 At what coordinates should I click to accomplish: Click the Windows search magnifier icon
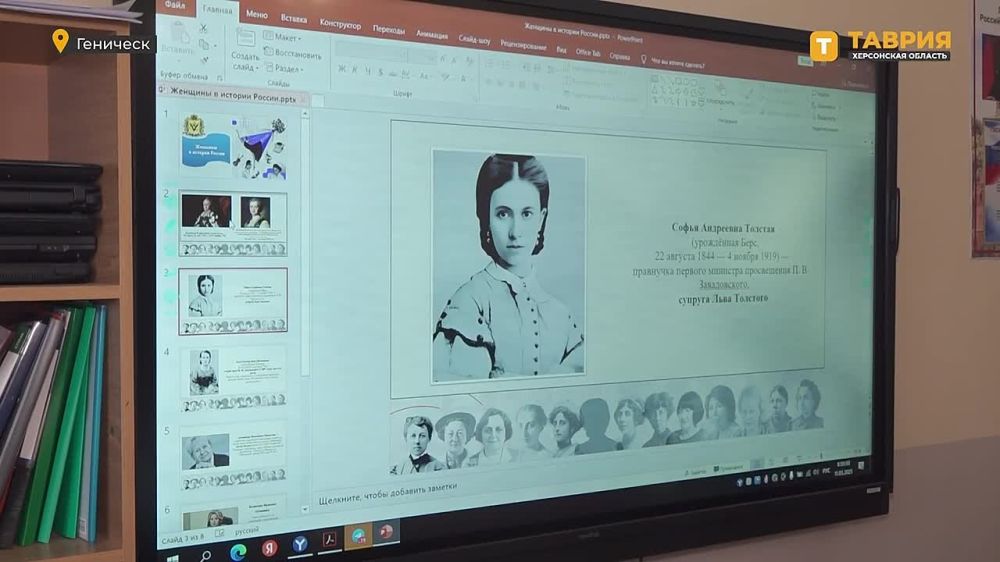(x=206, y=555)
